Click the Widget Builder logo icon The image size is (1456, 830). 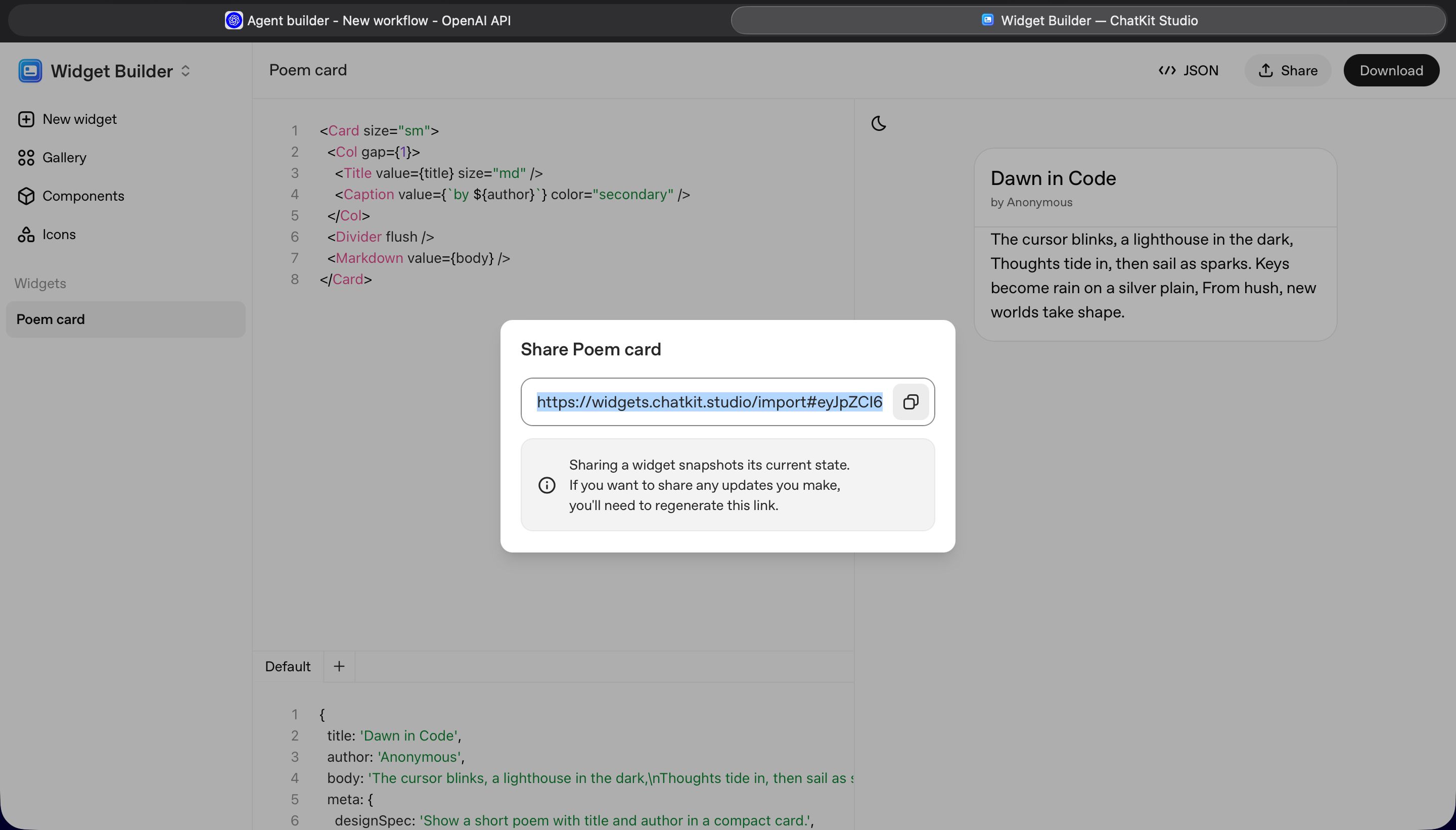(30, 71)
